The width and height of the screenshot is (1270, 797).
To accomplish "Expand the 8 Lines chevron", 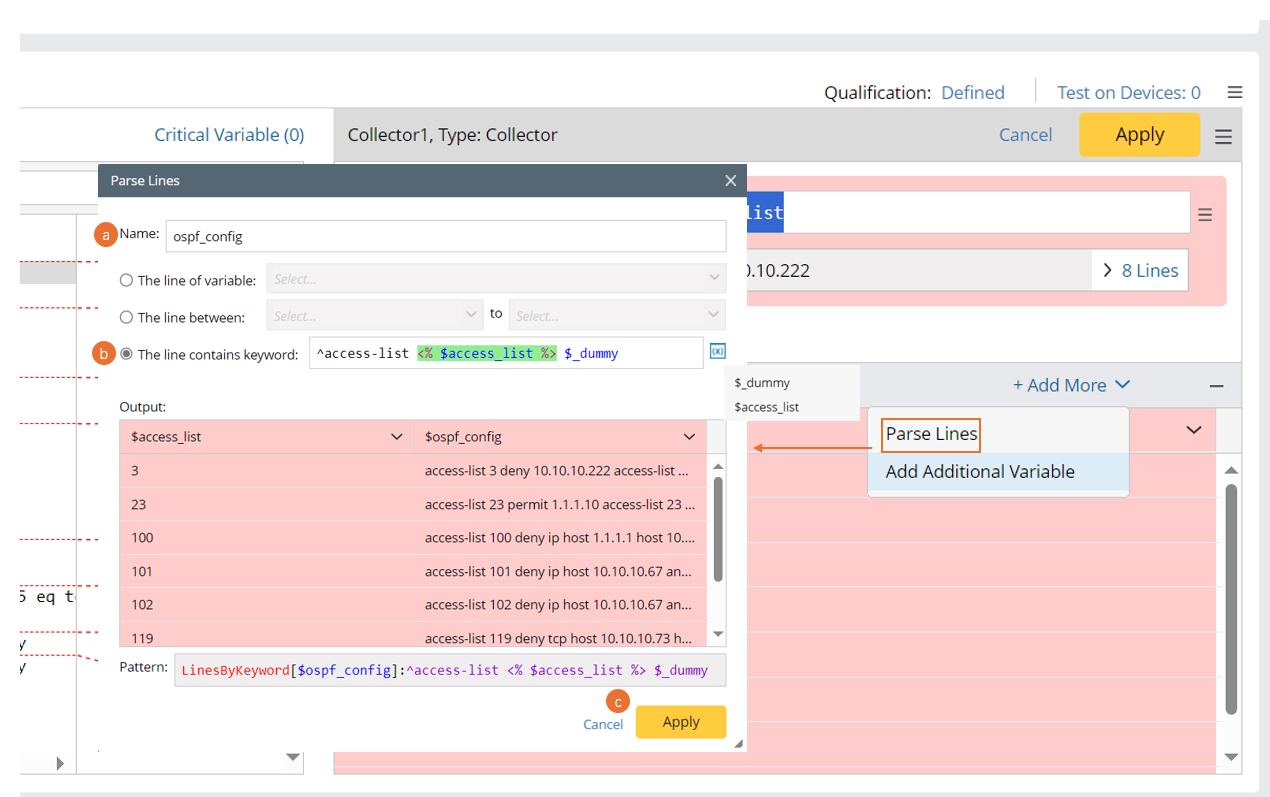I will 1107,270.
